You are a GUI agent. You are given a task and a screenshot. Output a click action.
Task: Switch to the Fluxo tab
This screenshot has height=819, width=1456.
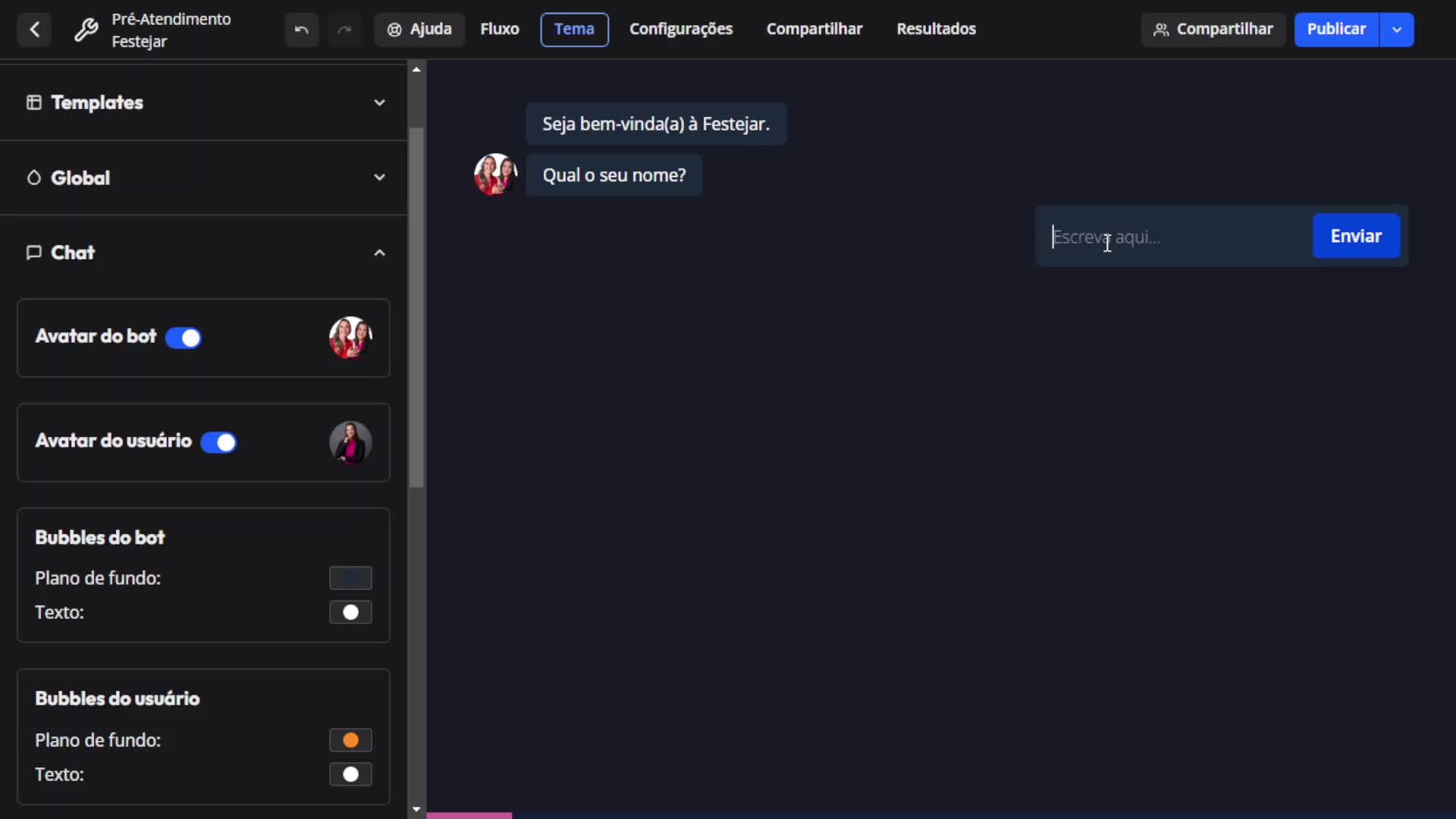coord(499,29)
